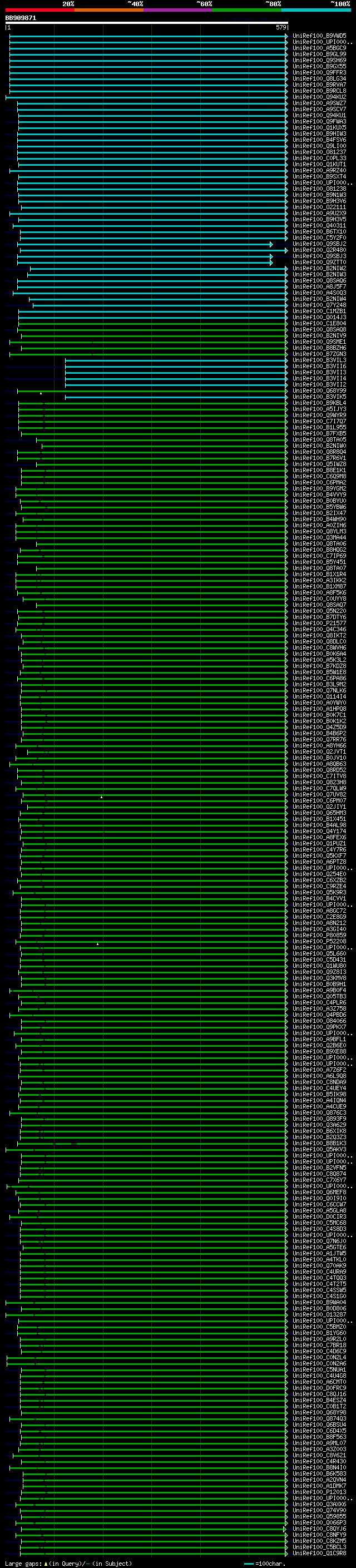Click the label UniRef100_Q8SAQ6
Image resolution: width=356 pixels, height=1568 pixels.
coord(319,280)
